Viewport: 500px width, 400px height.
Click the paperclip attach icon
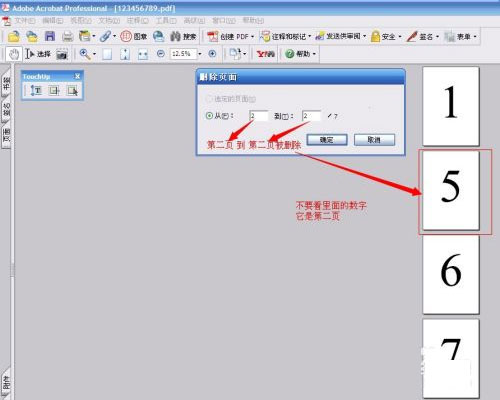105,36
